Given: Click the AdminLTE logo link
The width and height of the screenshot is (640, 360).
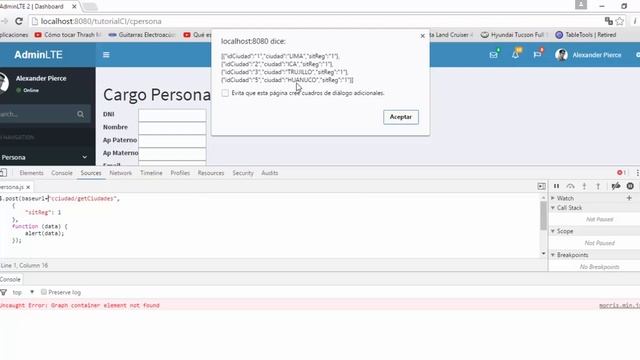Looking at the screenshot, I should [38, 55].
